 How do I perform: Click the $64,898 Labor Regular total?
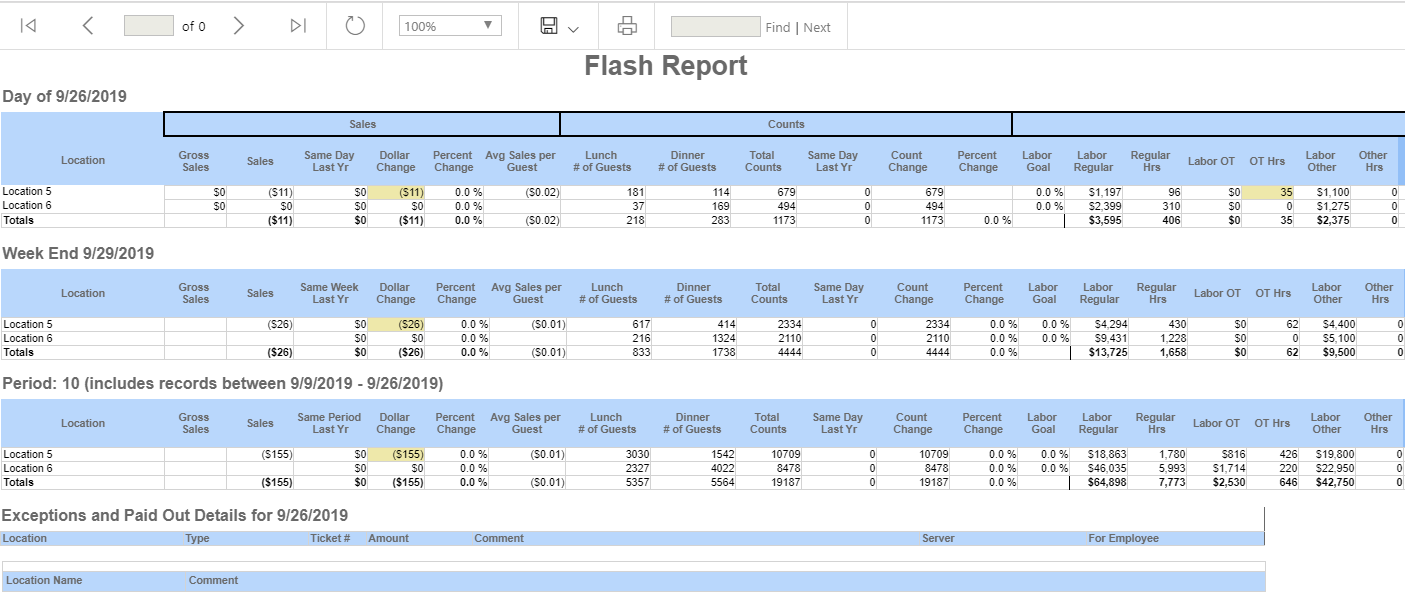[x=1109, y=482]
